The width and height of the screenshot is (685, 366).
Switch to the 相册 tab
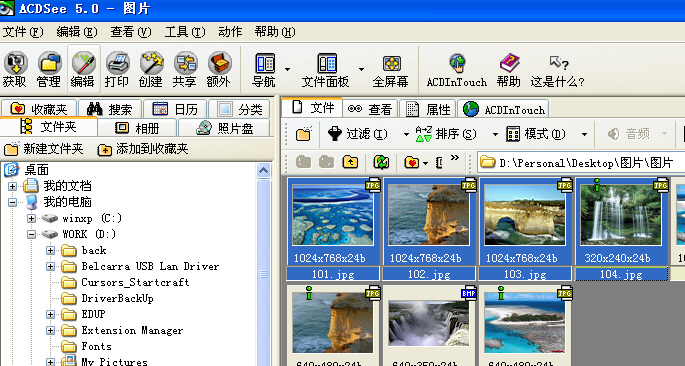pyautogui.click(x=137, y=128)
